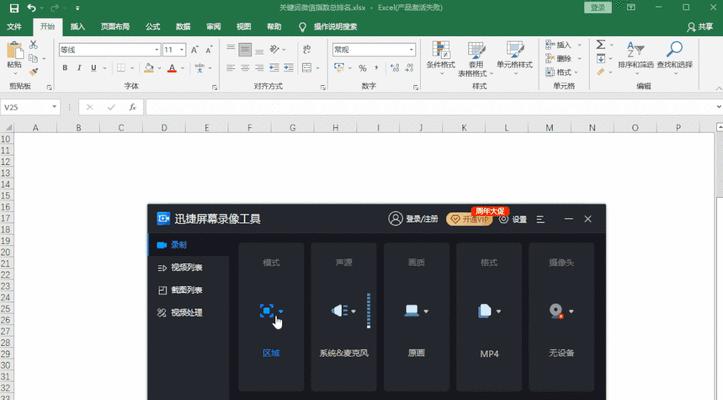Viewport: 723px width, 400px height.
Task: Open recorder 设置 settings
Action: 513,219
